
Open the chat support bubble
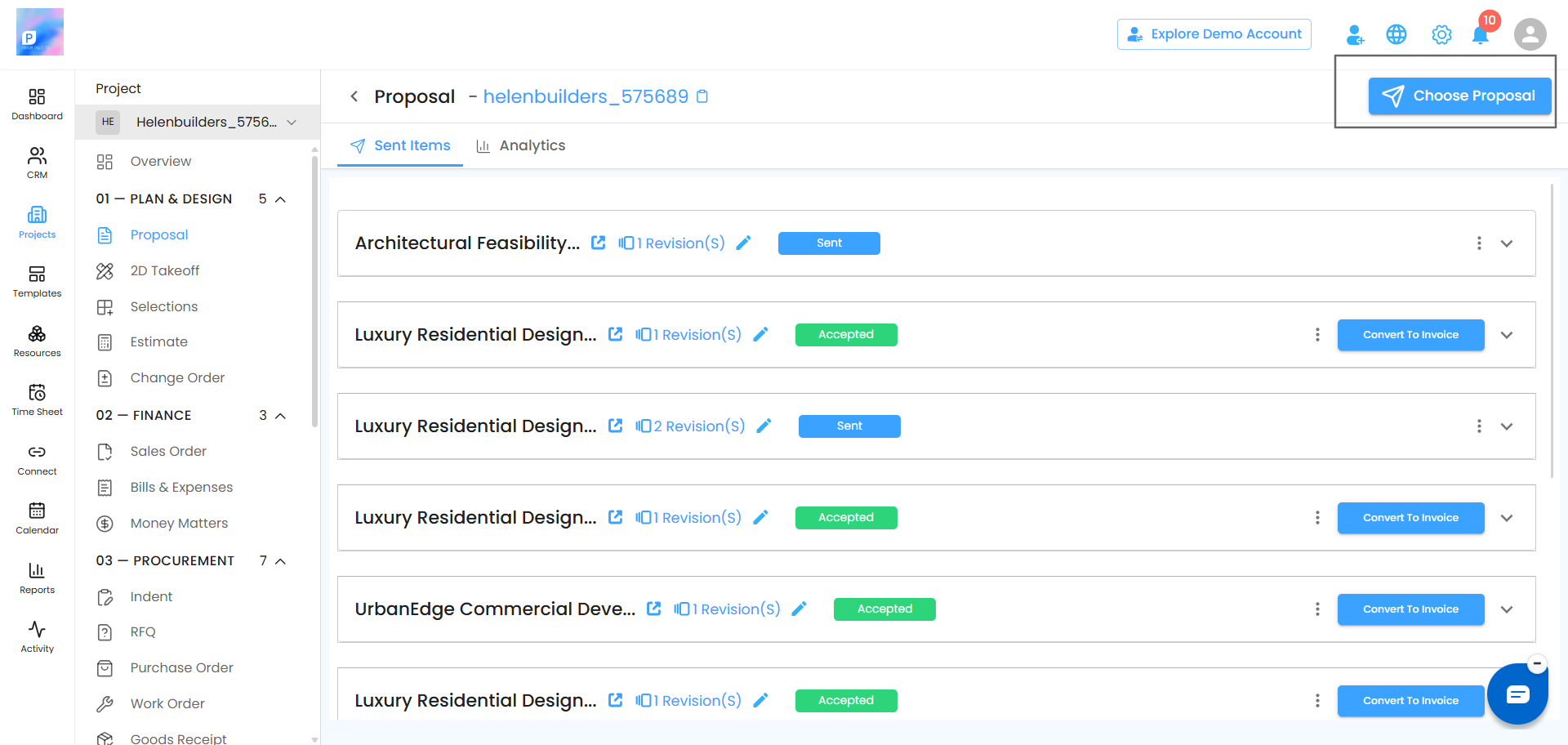1517,694
